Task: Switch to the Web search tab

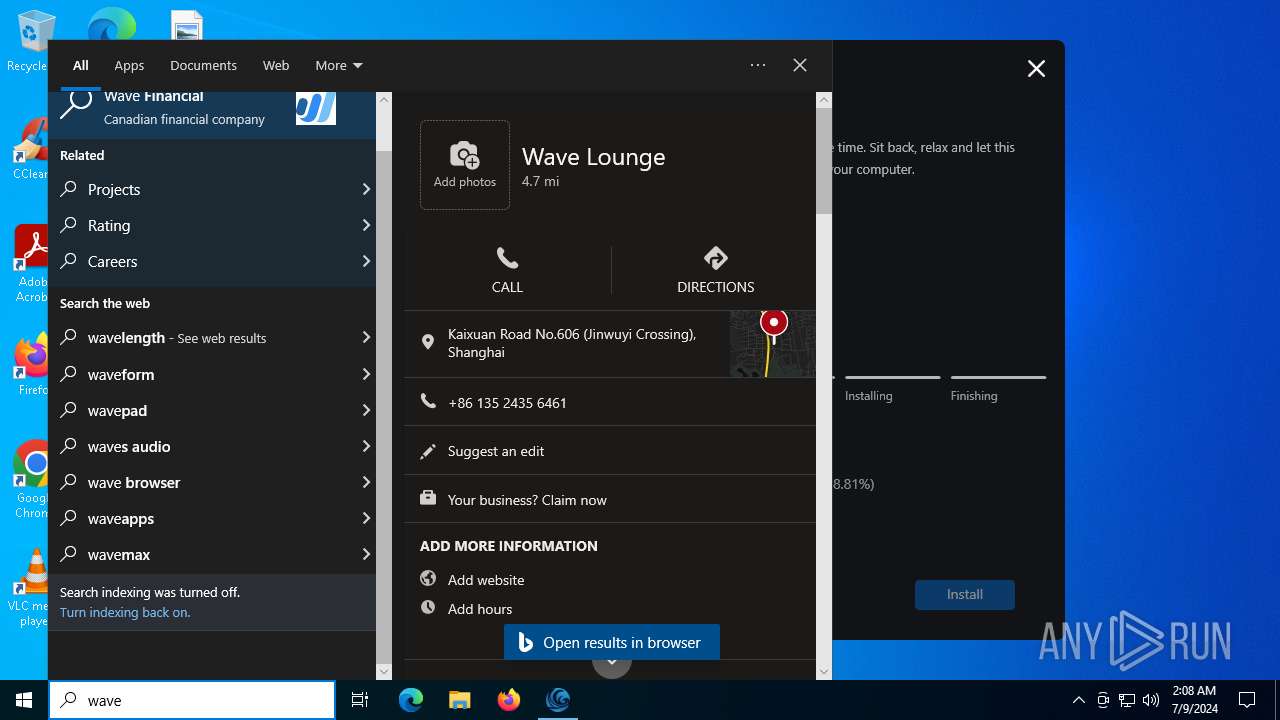Action: 276,65
